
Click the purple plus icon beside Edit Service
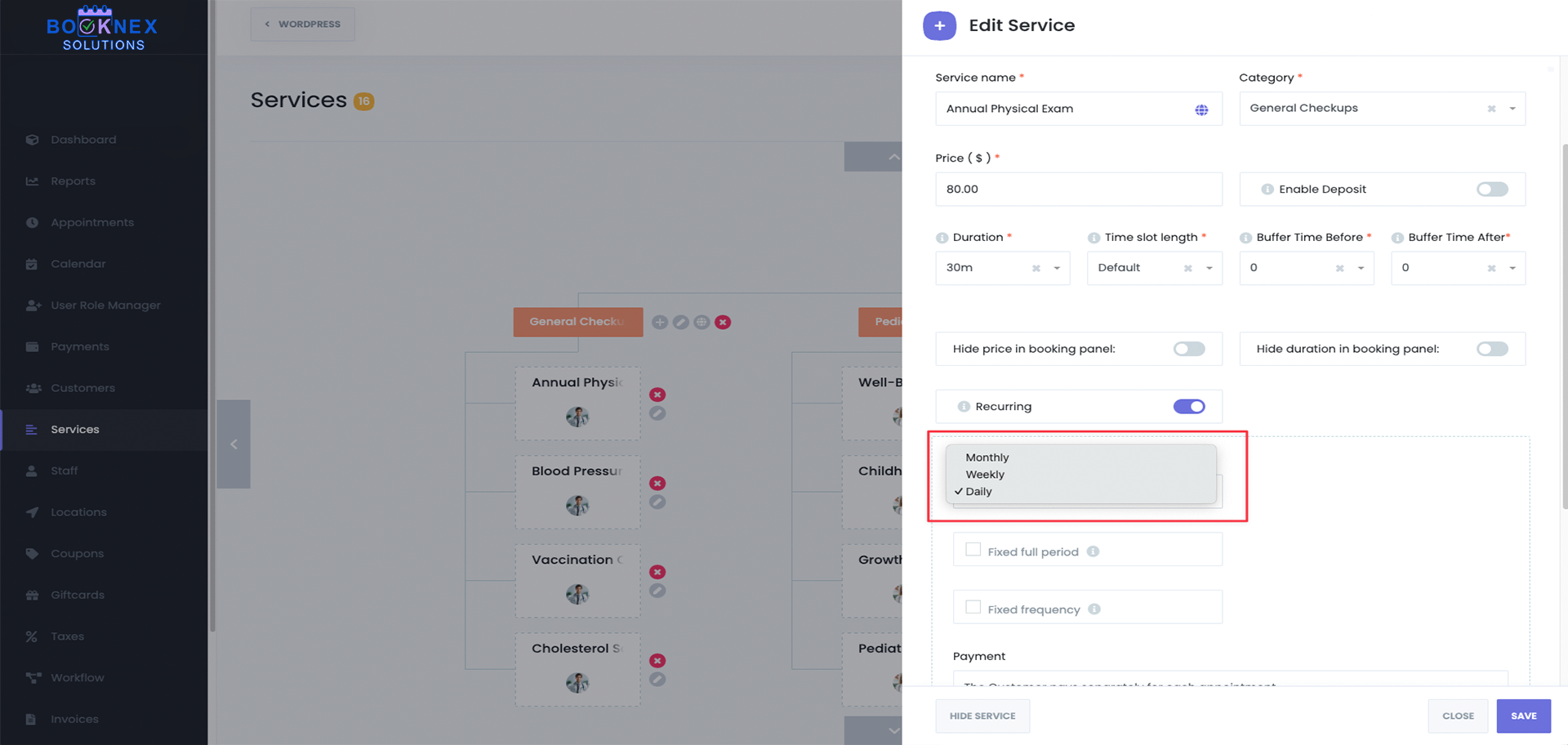tap(939, 26)
